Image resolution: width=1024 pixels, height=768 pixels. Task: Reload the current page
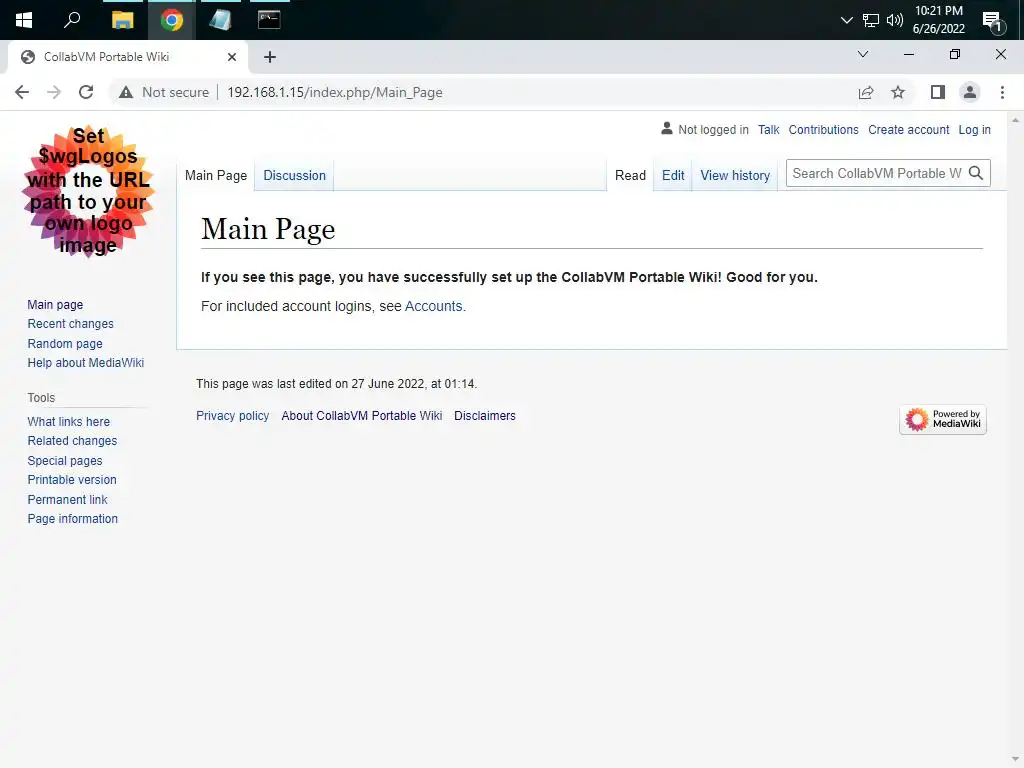(86, 92)
